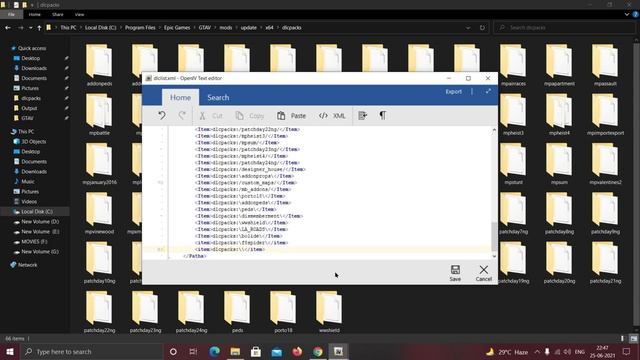The height and width of the screenshot is (360, 640).
Task: Click the Undo arrow in OpenIV text editor
Action: tap(162, 116)
